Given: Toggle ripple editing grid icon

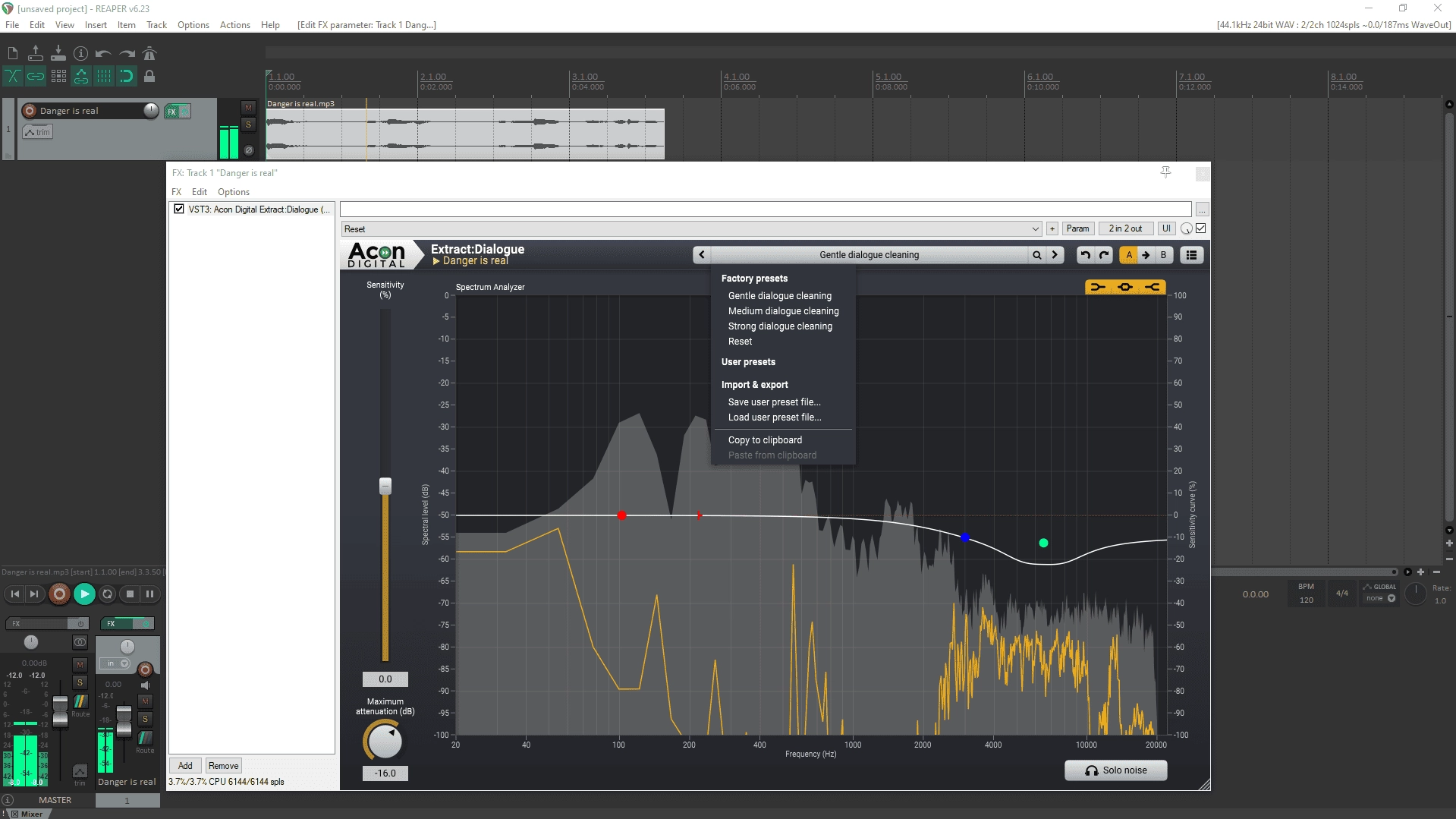Looking at the screenshot, I should (58, 76).
